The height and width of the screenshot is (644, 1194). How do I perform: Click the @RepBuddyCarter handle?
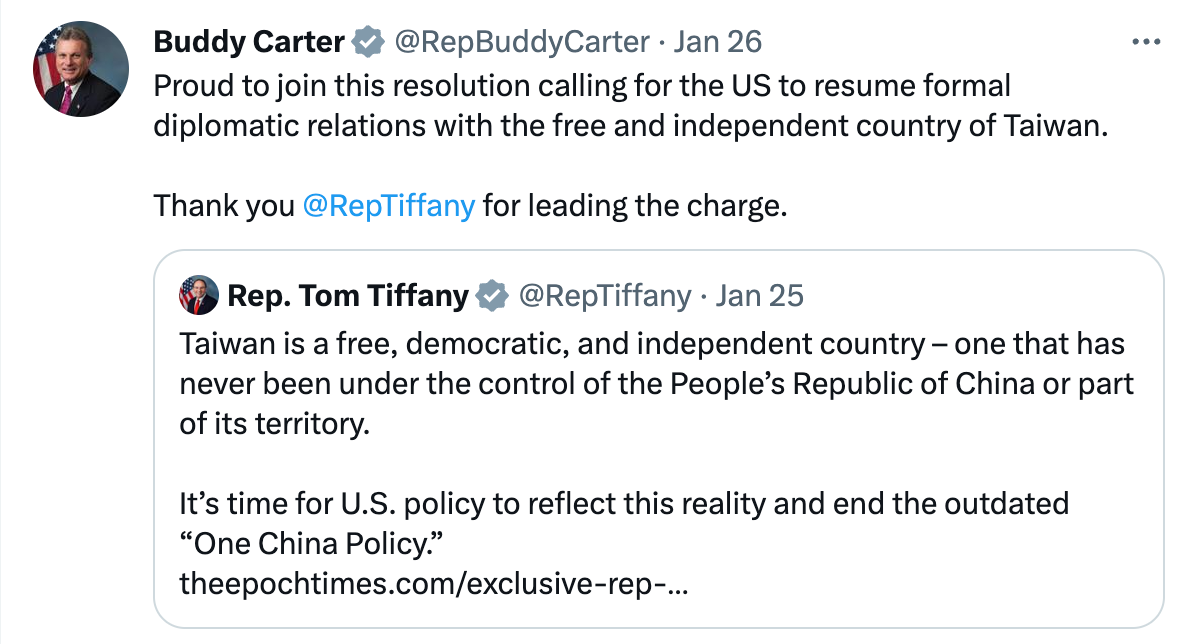point(522,42)
